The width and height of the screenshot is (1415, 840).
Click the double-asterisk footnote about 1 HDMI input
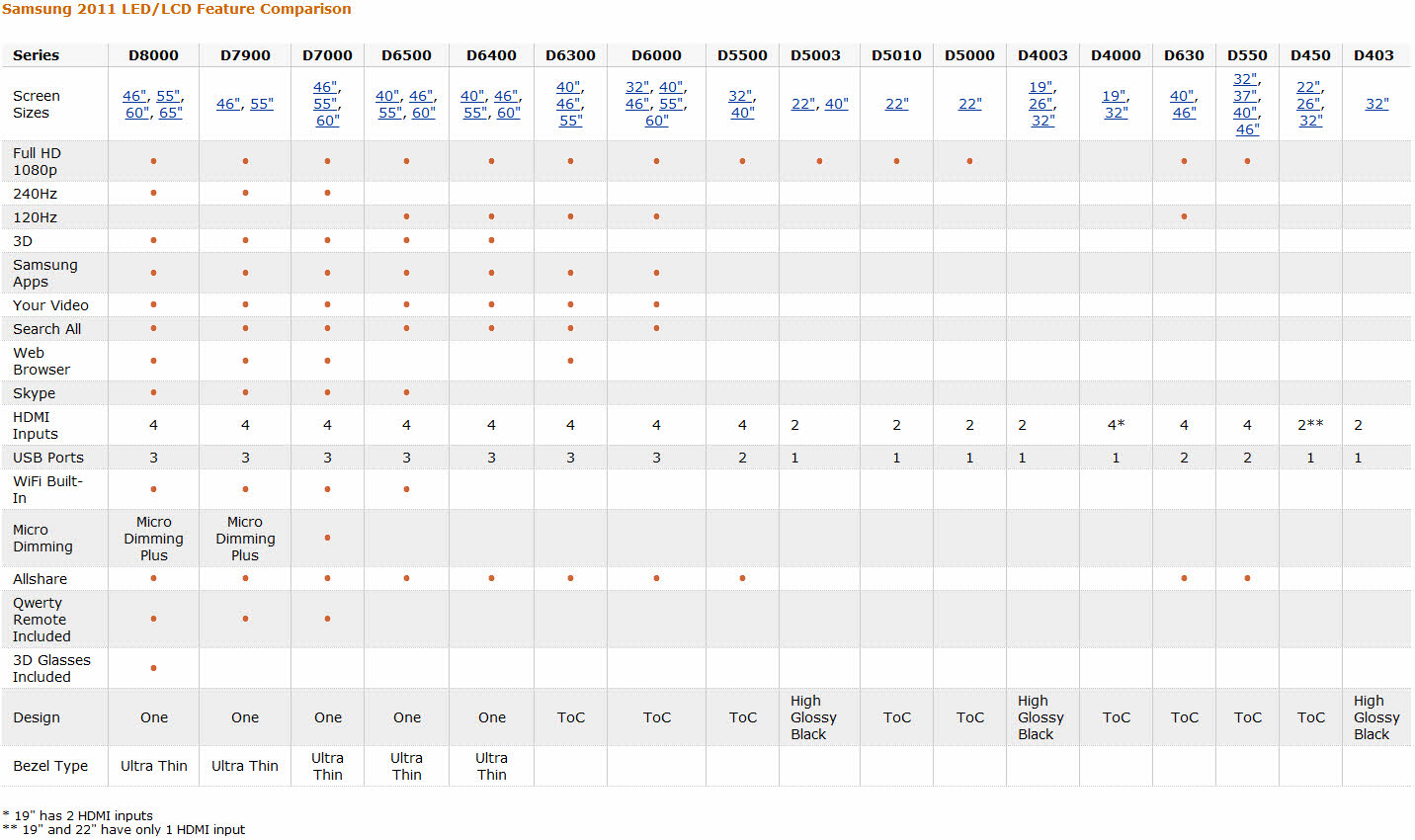point(124,829)
